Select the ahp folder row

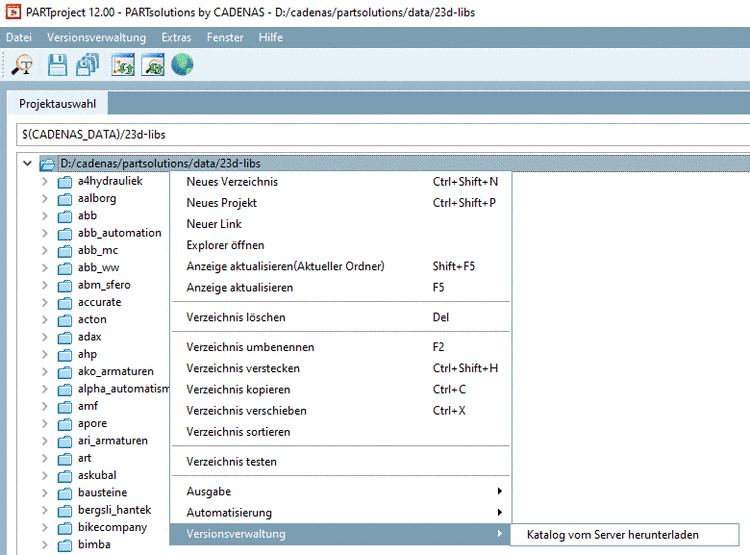click(x=87, y=354)
